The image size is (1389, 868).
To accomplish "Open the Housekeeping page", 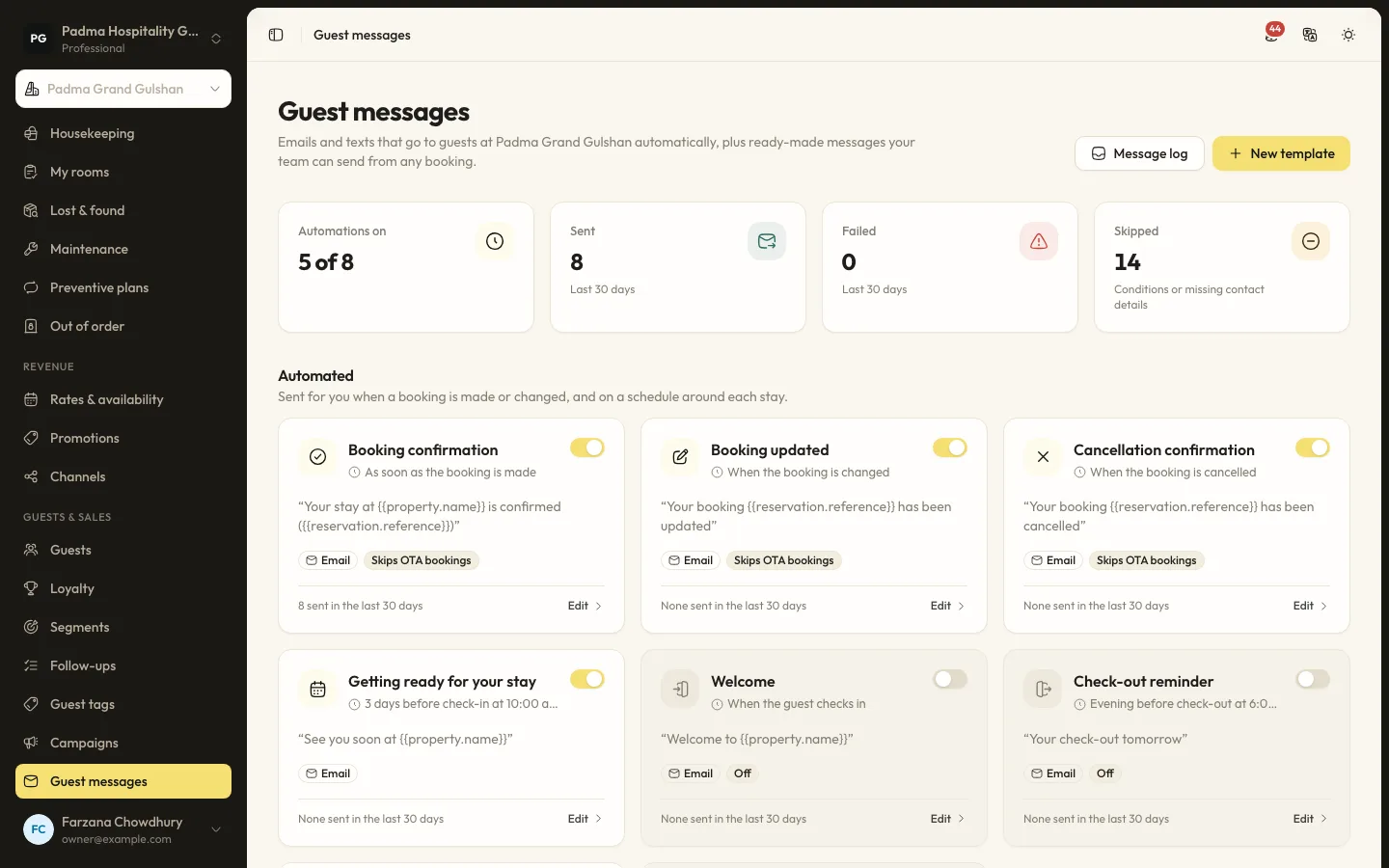I will [123, 133].
